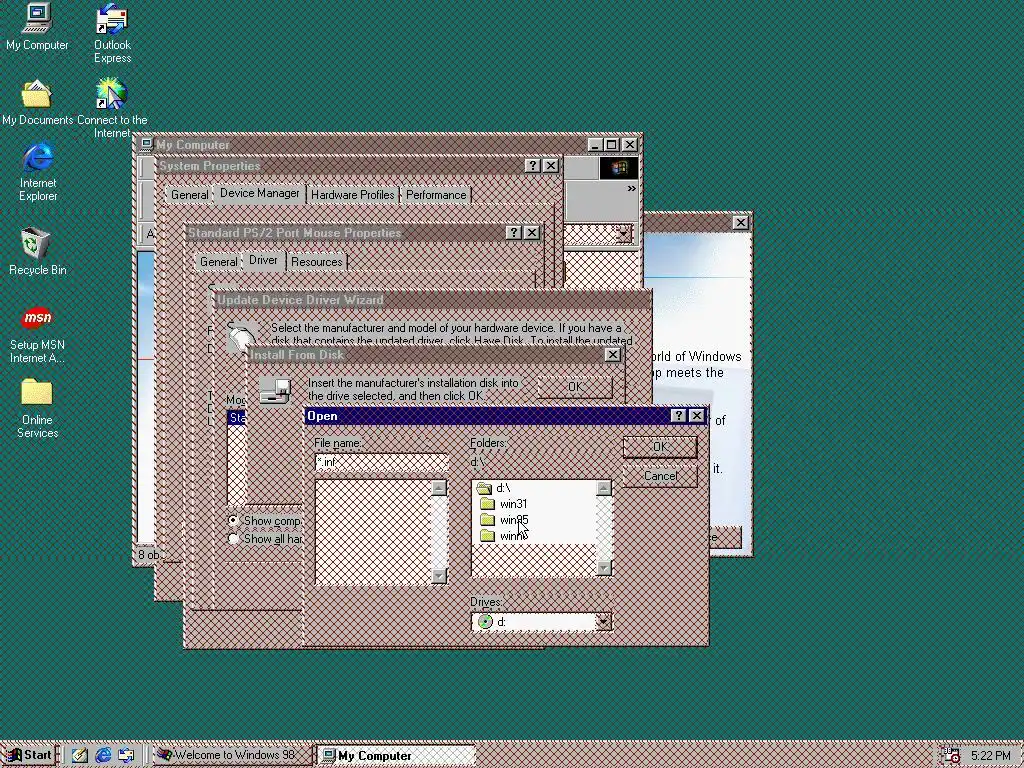Click the File name input field
Image resolution: width=1024 pixels, height=768 pixels.
coord(381,462)
